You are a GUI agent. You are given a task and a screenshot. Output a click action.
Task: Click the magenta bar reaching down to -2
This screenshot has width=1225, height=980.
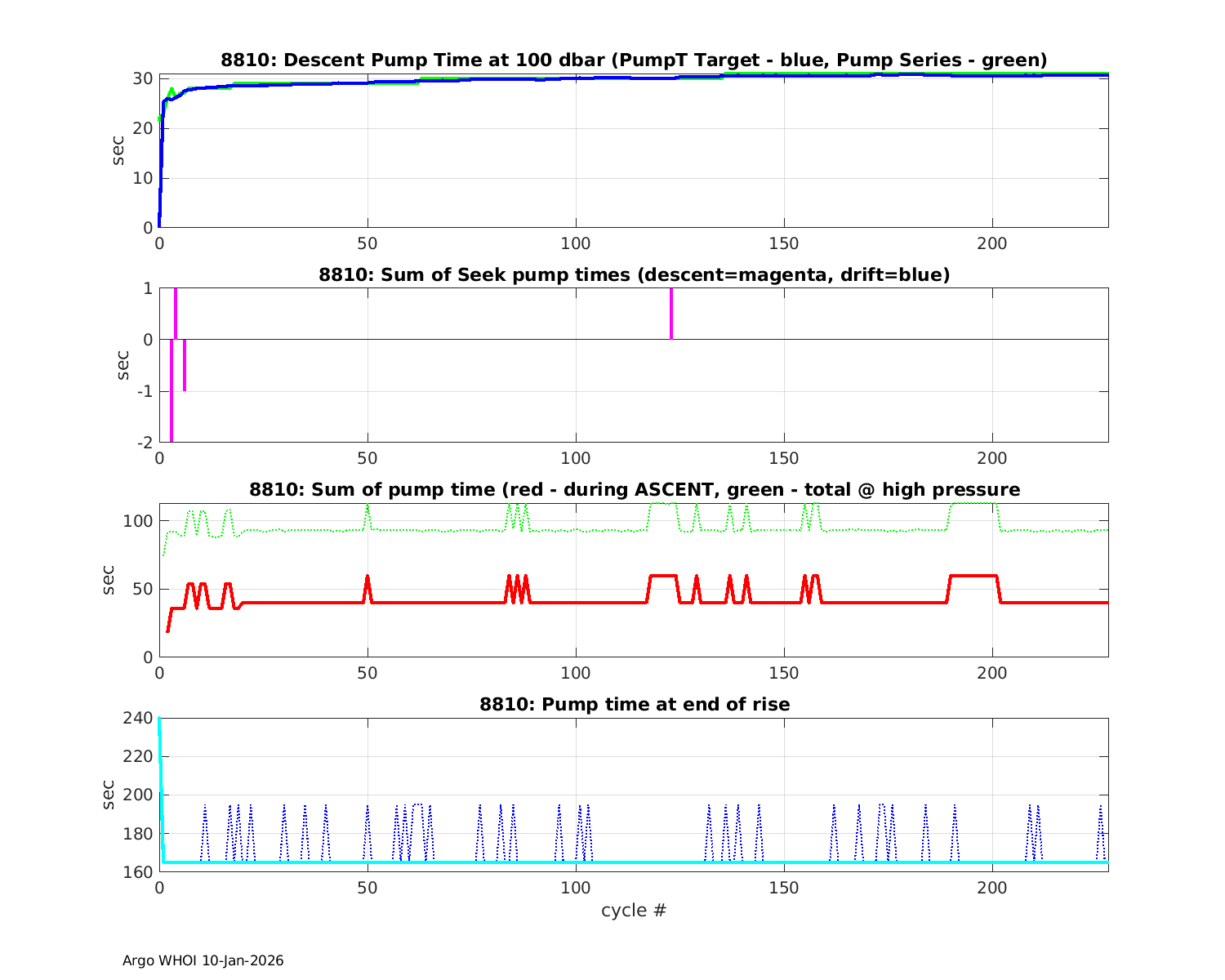tap(171, 392)
